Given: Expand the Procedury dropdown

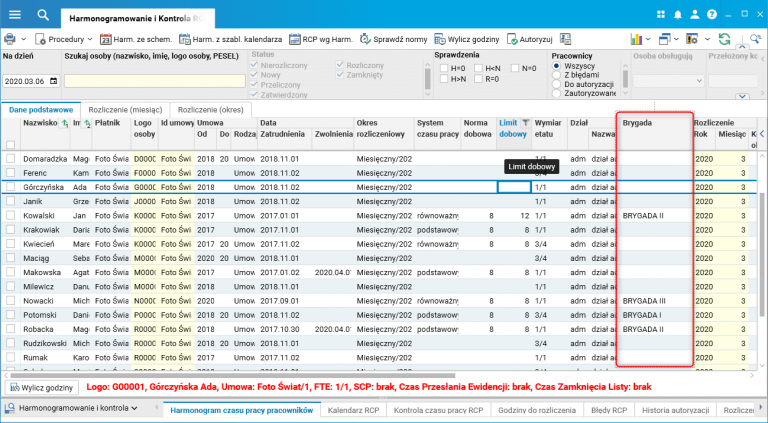Looking at the screenshot, I should click(66, 38).
